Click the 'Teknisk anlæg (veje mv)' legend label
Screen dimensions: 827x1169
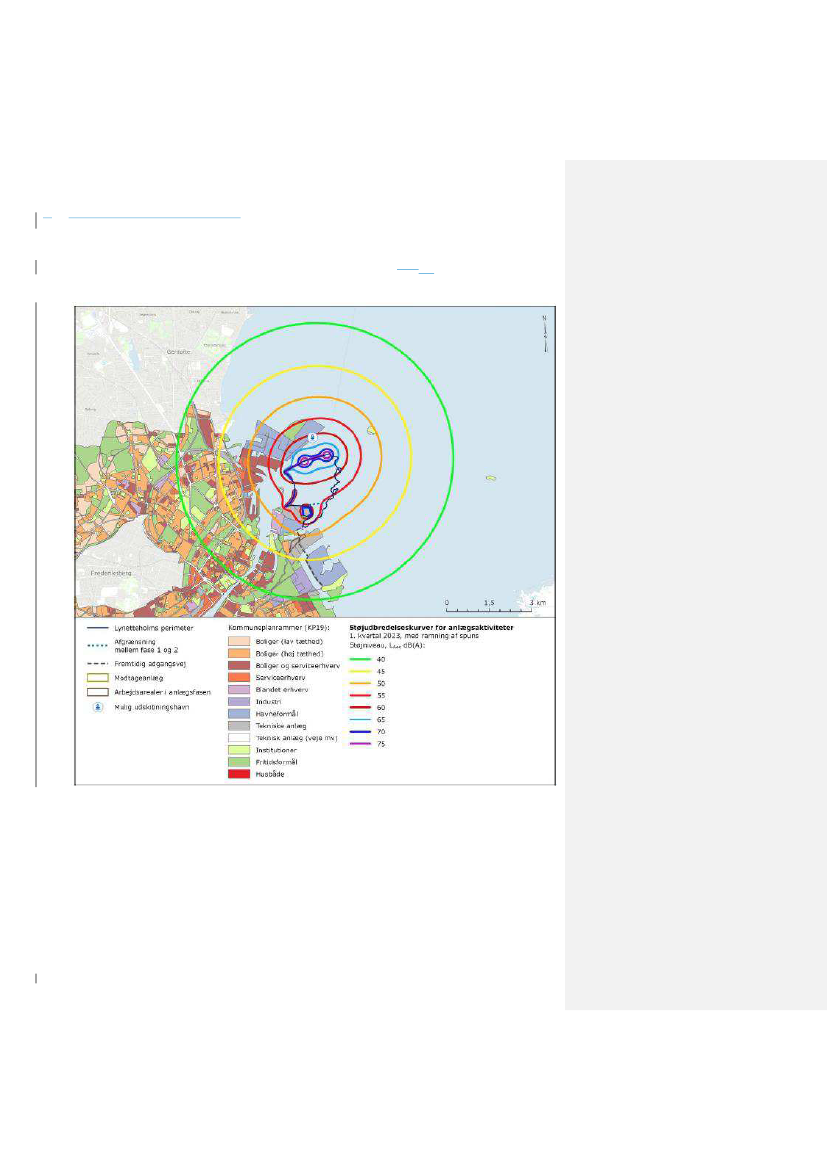(x=297, y=738)
